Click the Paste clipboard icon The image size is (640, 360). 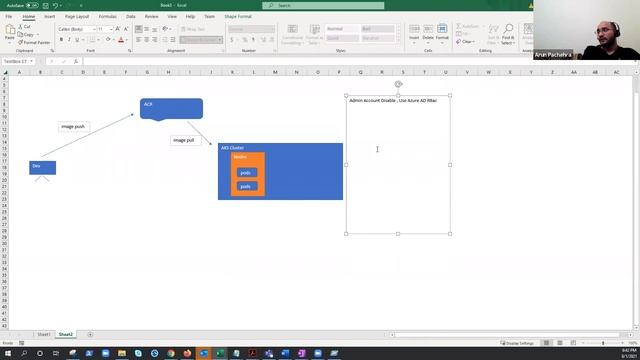(x=10, y=30)
